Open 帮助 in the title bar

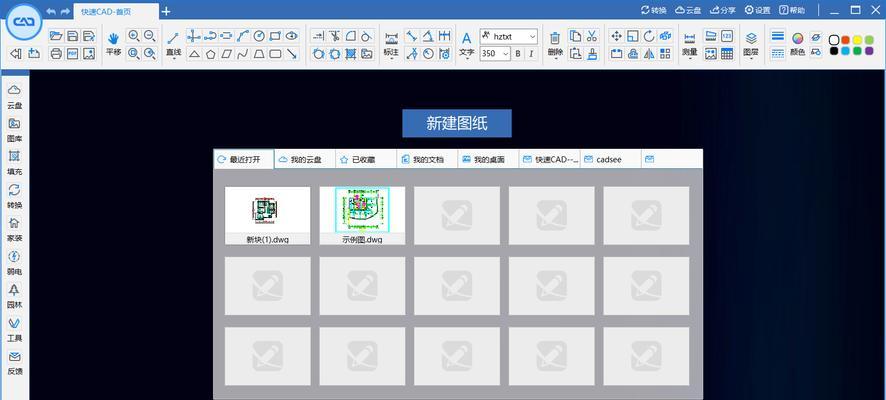pyautogui.click(x=792, y=10)
